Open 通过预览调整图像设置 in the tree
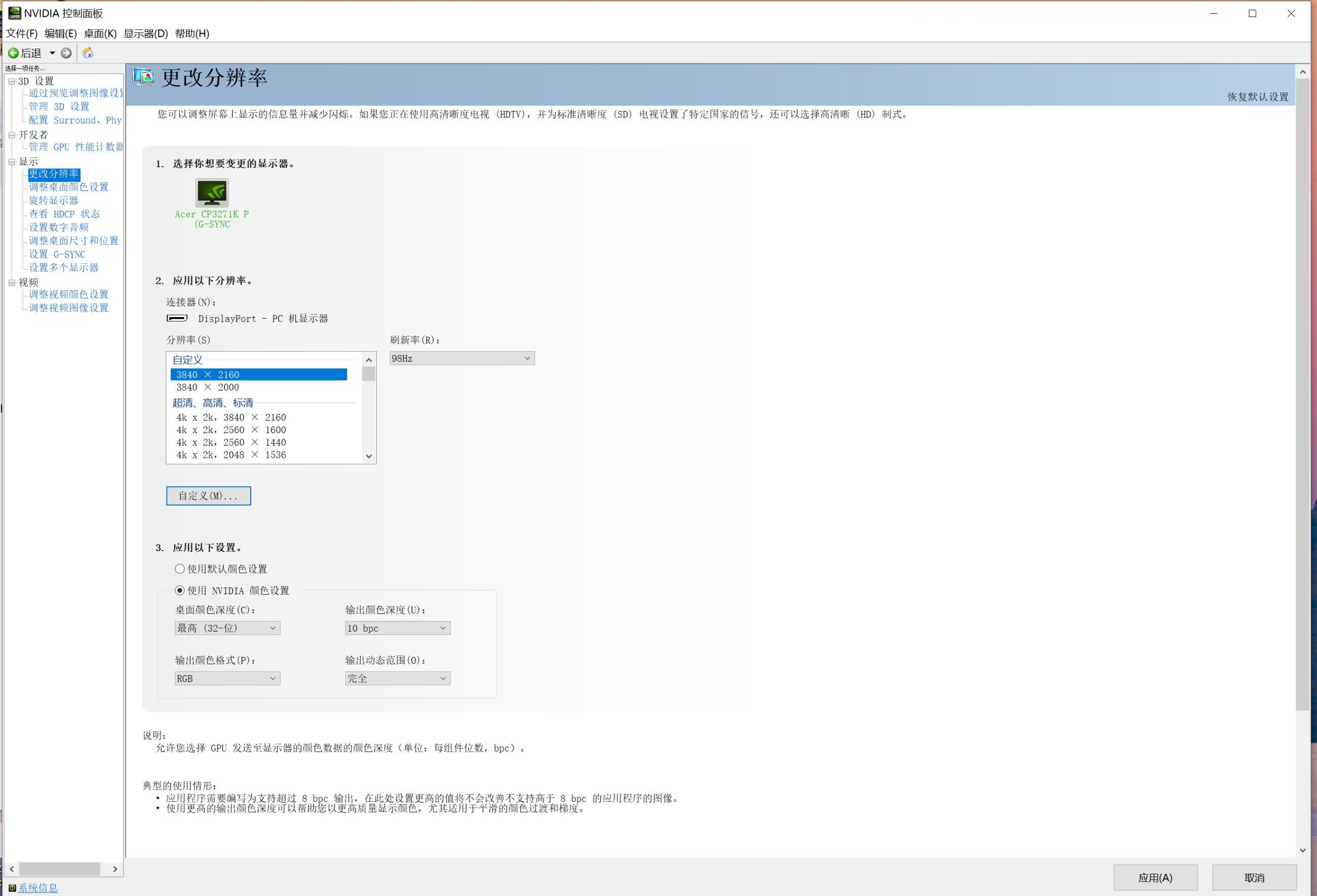Viewport: 1317px width, 896px height. click(x=75, y=93)
